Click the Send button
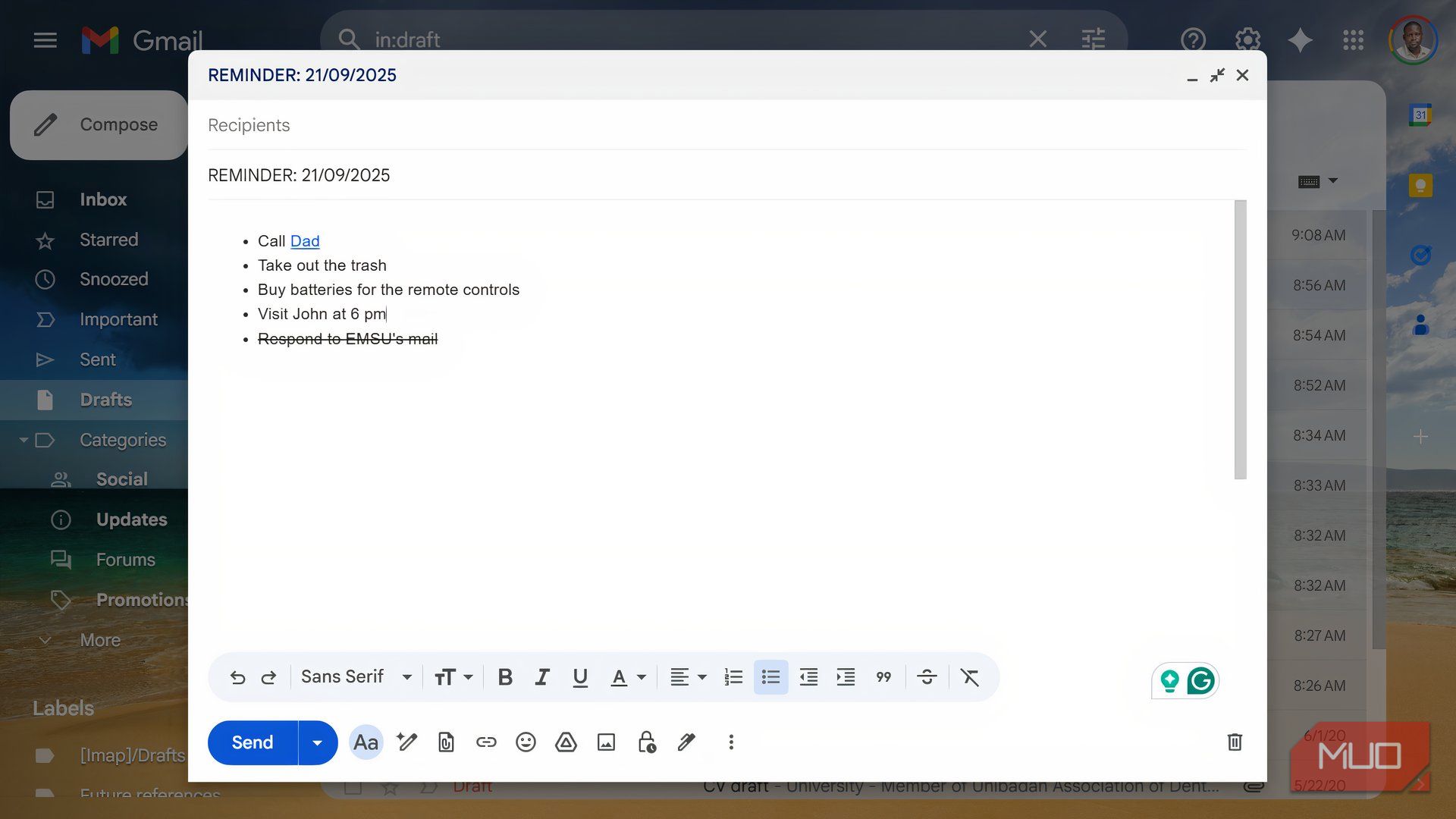The height and width of the screenshot is (819, 1456). coord(253,742)
